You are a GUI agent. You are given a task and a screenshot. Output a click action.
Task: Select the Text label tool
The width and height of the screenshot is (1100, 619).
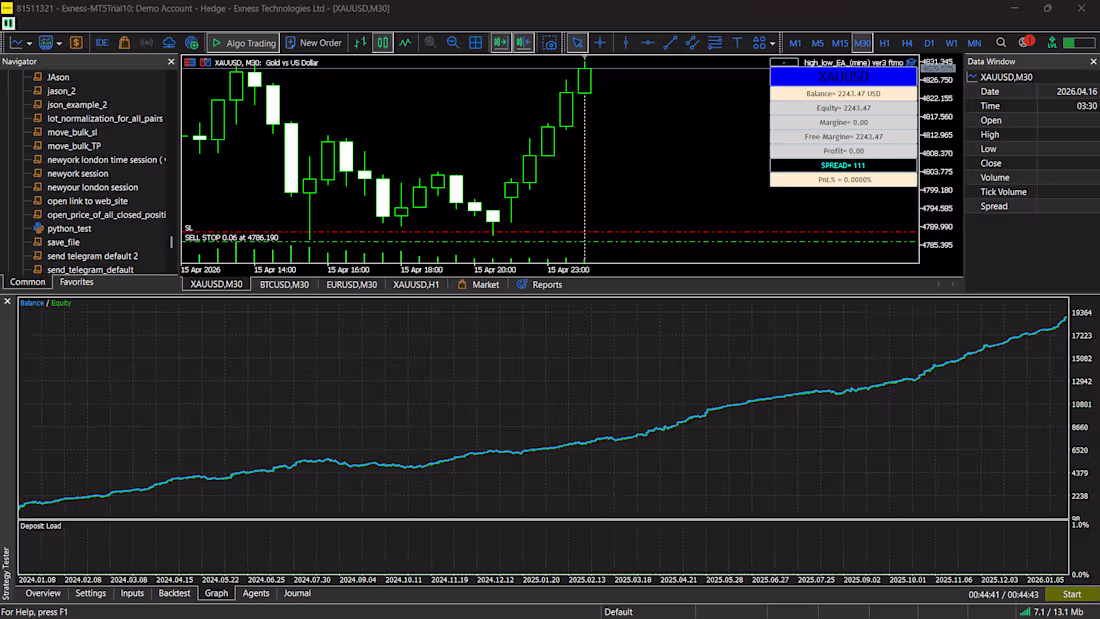tap(737, 43)
